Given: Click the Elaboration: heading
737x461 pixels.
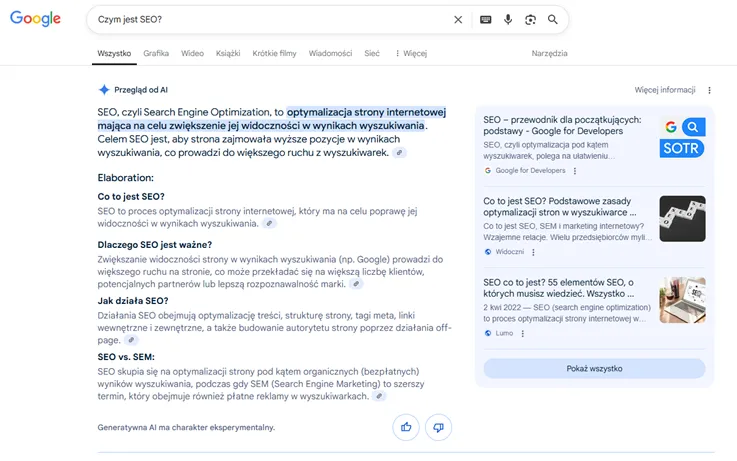Looking at the screenshot, I should click(125, 178).
